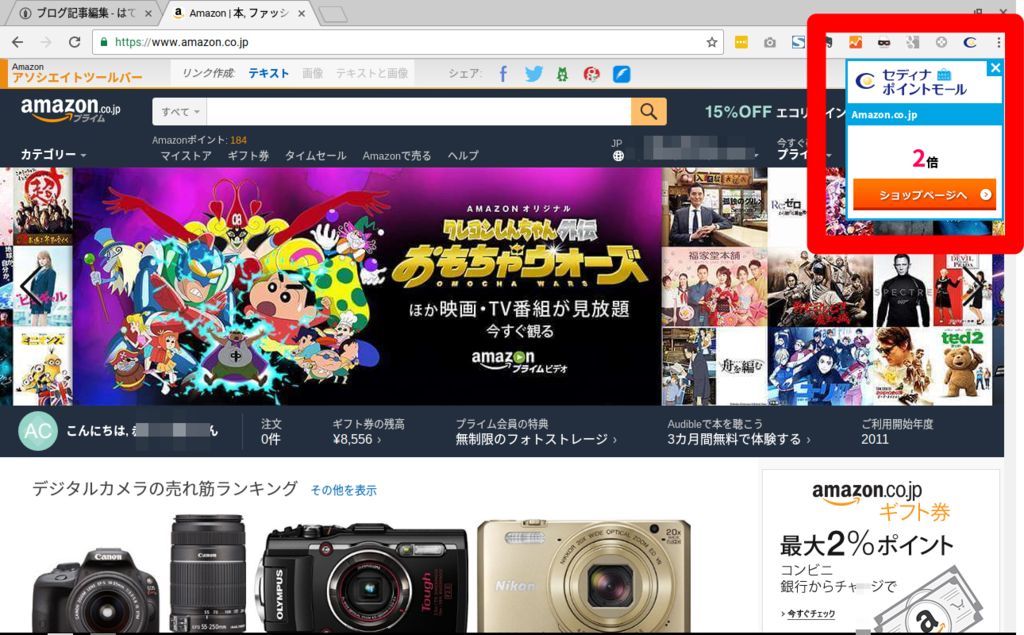Image resolution: width=1024 pixels, height=635 pixels.
Task: Open タイムセール in Amazon nav
Action: pos(315,155)
